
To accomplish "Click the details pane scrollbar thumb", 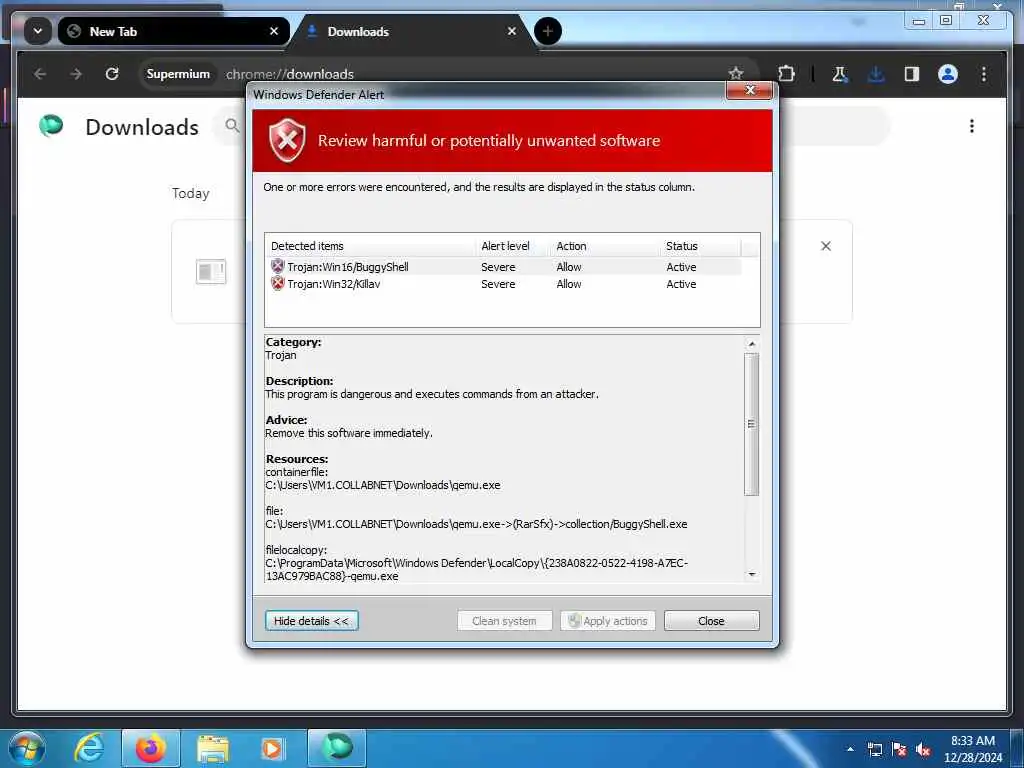I will 752,424.
